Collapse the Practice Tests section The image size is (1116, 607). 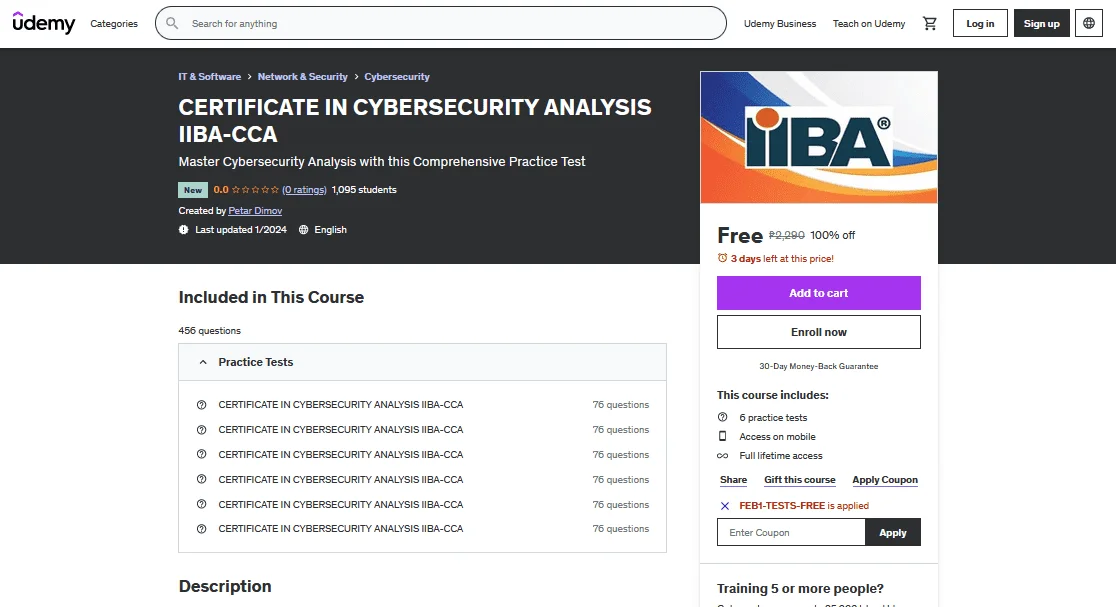[422, 362]
